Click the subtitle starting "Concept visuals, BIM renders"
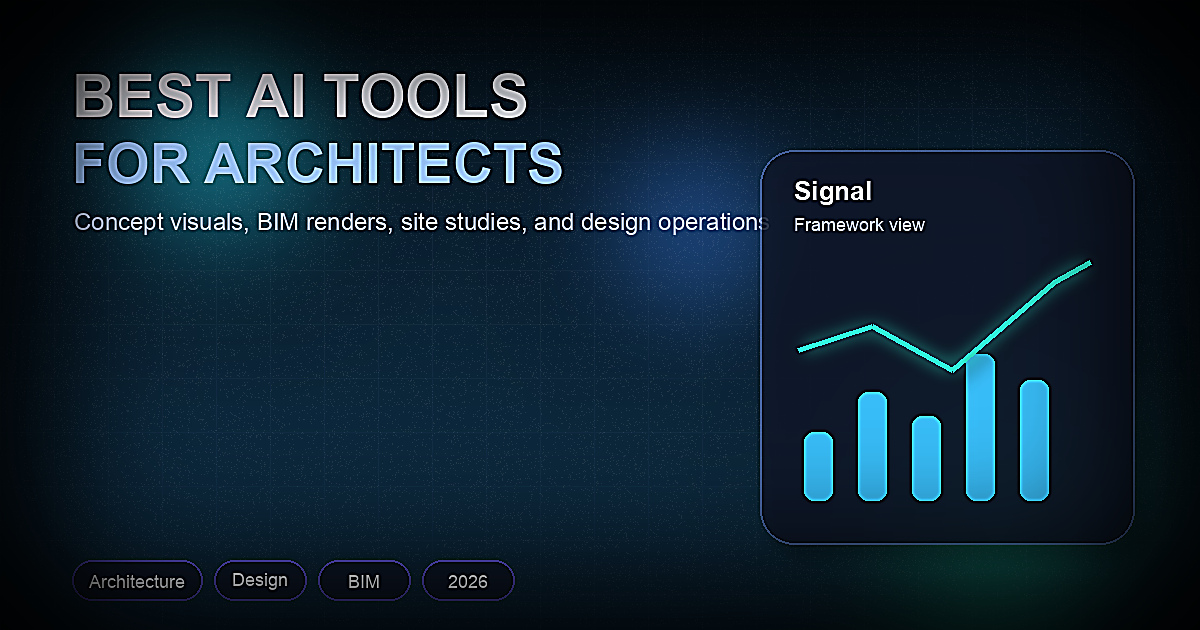The height and width of the screenshot is (630, 1200). point(422,222)
